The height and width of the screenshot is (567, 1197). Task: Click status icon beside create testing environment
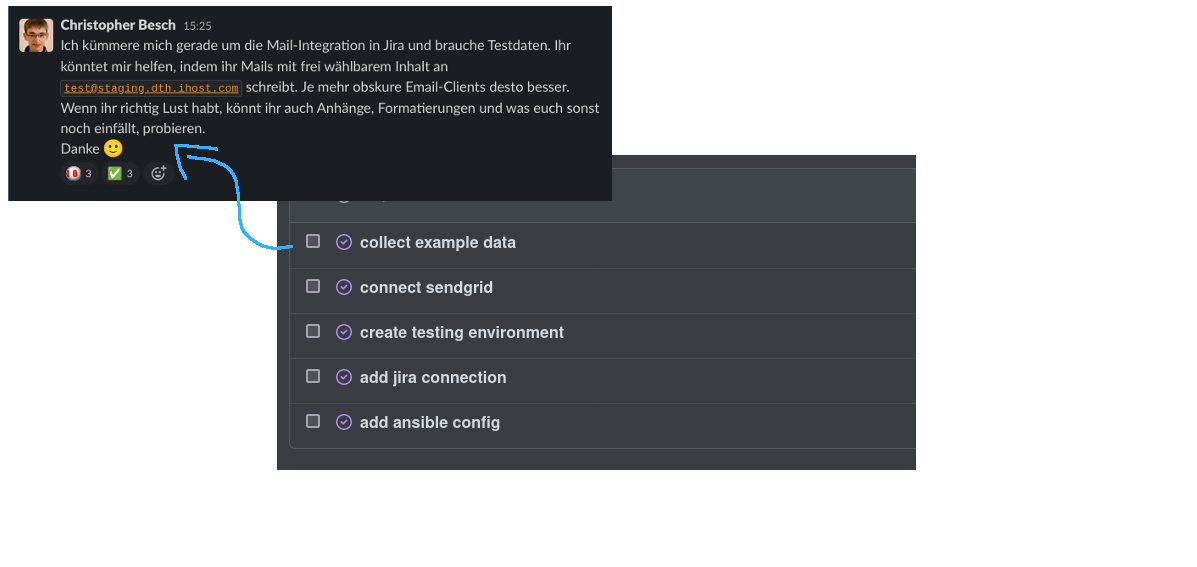tap(344, 332)
